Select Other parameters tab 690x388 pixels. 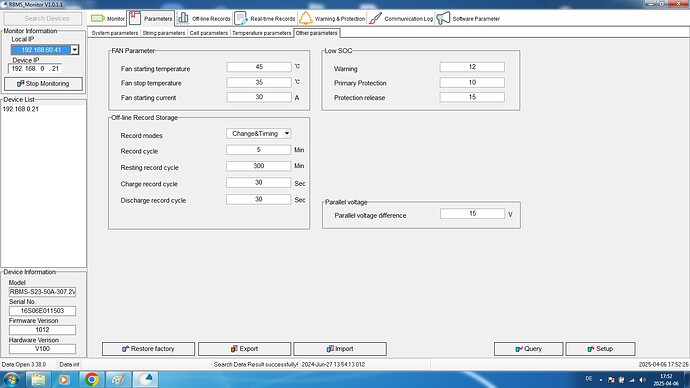(x=316, y=33)
